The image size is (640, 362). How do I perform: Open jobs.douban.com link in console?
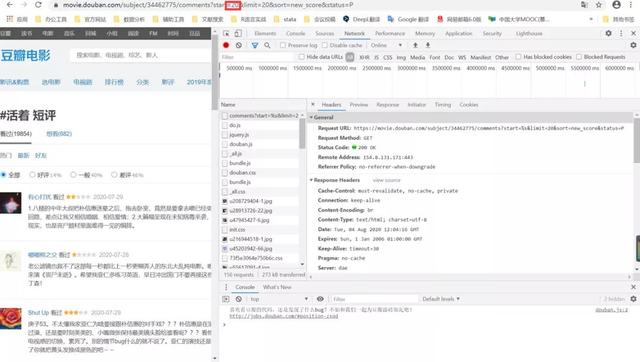(x=284, y=316)
